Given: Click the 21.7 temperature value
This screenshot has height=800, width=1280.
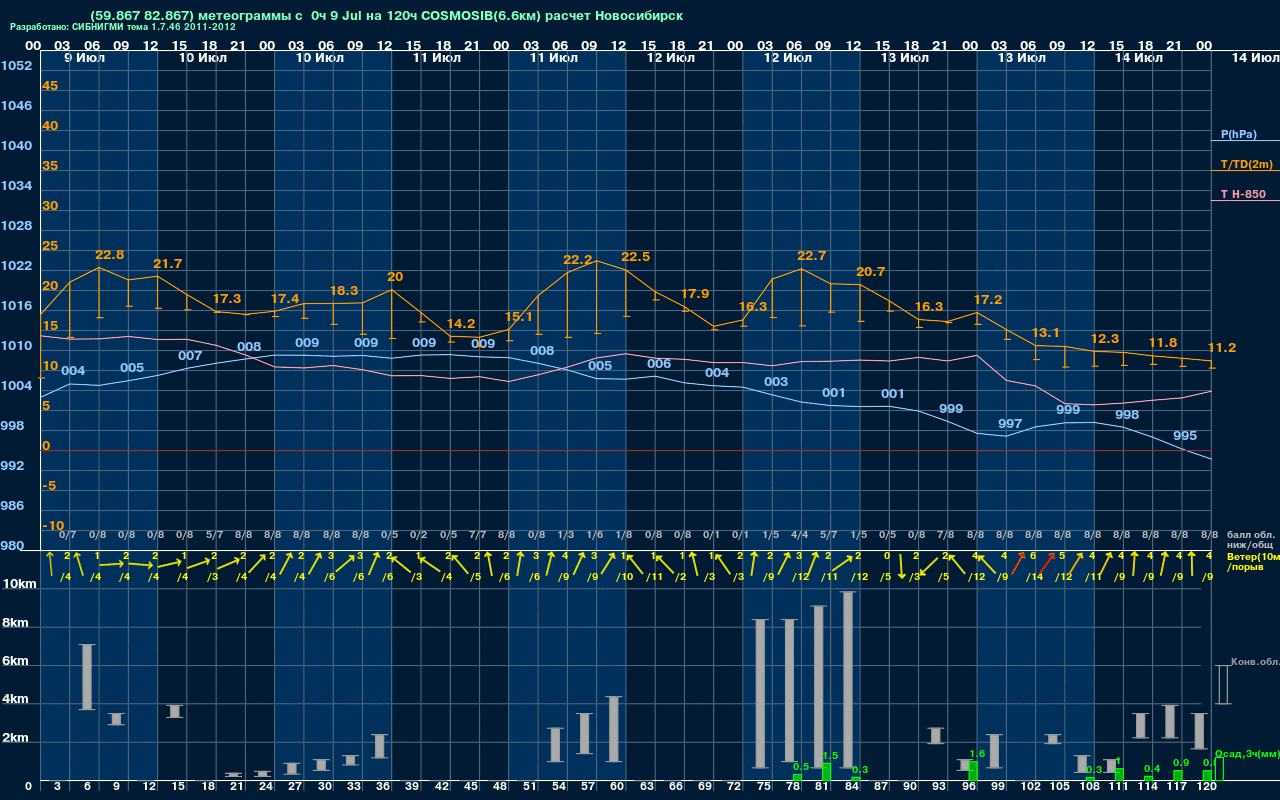Looking at the screenshot, I should (x=168, y=264).
